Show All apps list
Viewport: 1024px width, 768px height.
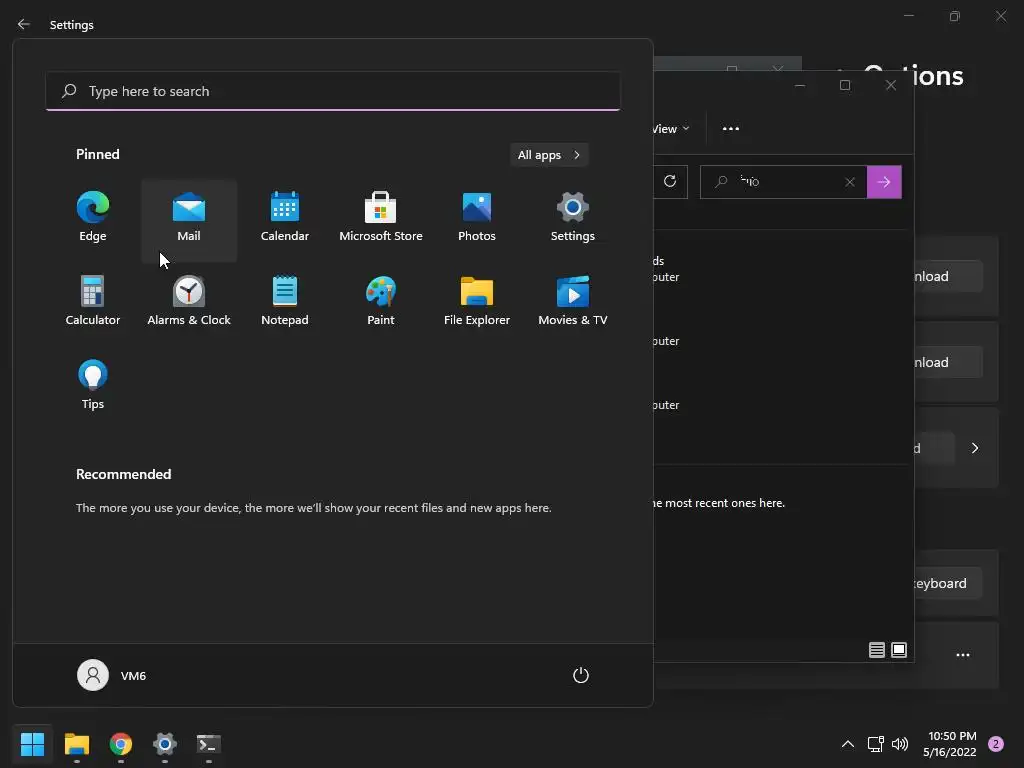(549, 155)
